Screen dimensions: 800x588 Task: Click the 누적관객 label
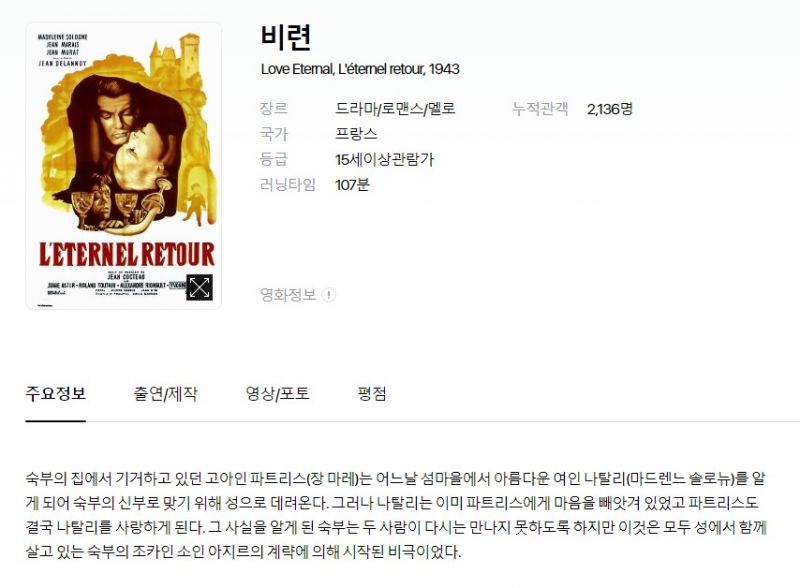pos(540,109)
